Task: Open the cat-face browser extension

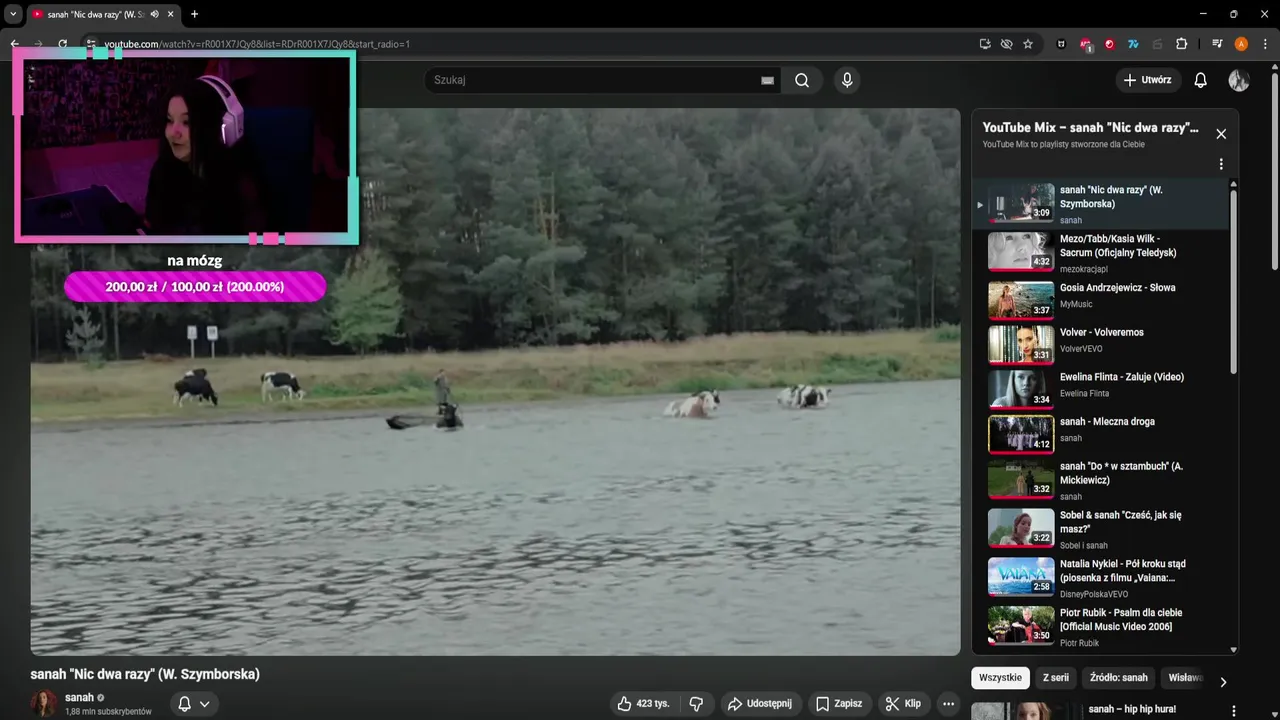Action: pyautogui.click(x=1061, y=44)
